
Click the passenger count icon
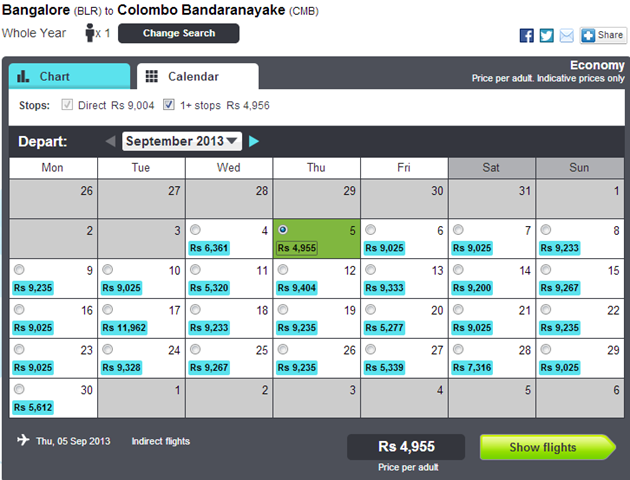coord(91,34)
